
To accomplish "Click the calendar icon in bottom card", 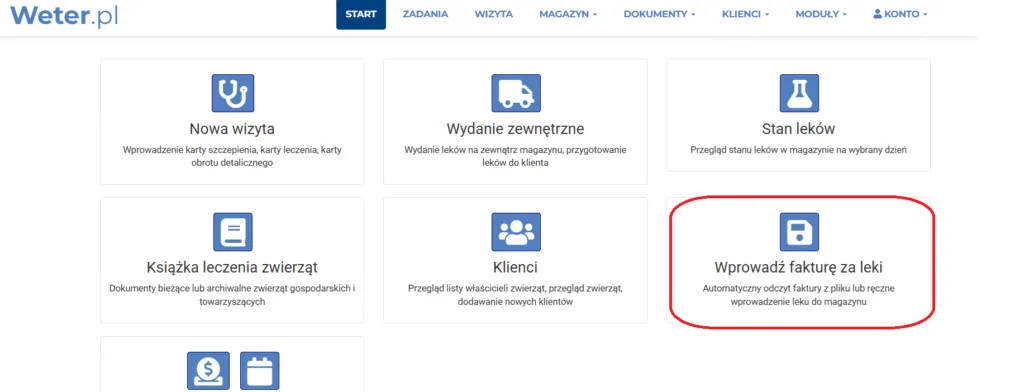I will click(259, 370).
